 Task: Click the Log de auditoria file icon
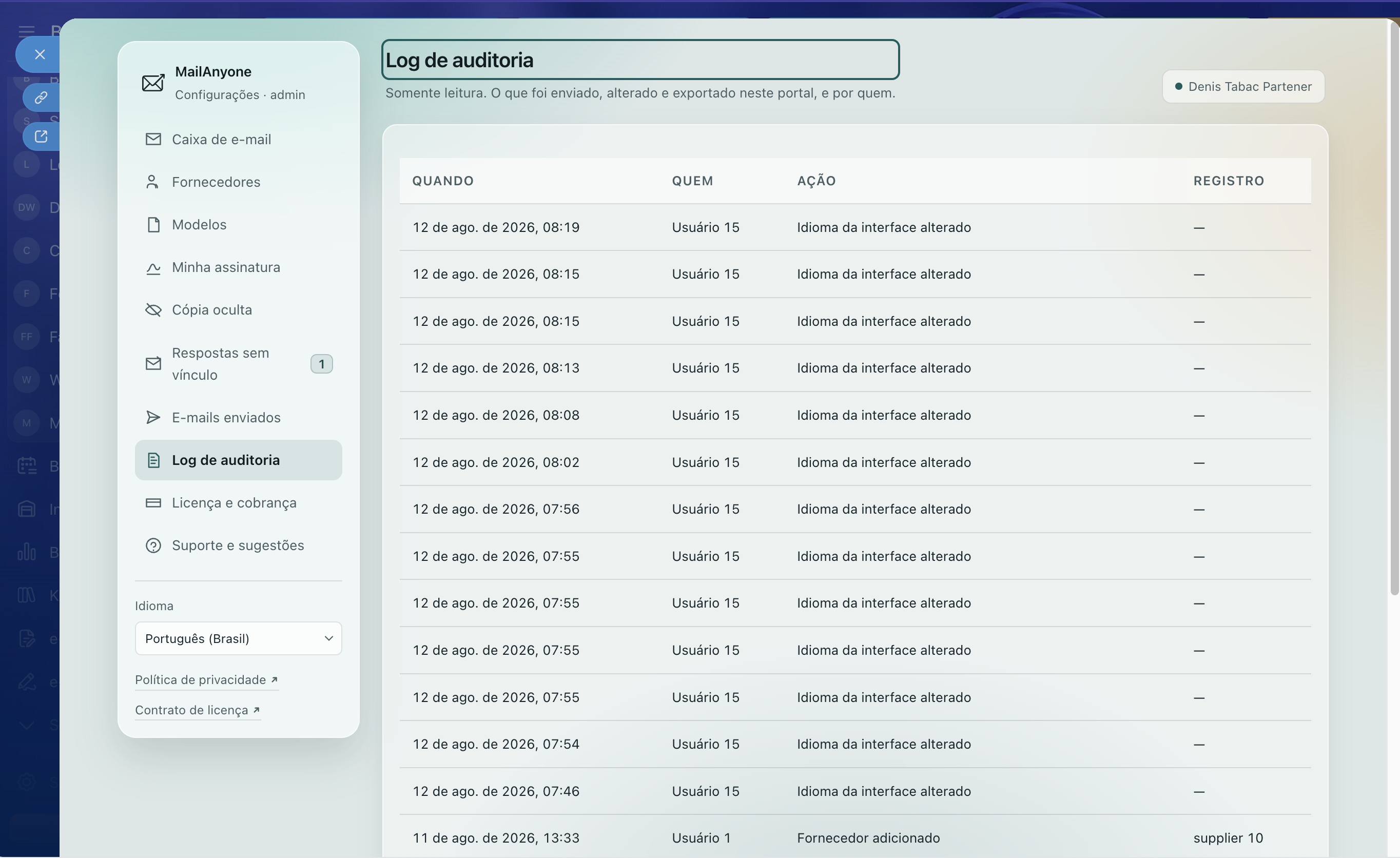(x=153, y=460)
